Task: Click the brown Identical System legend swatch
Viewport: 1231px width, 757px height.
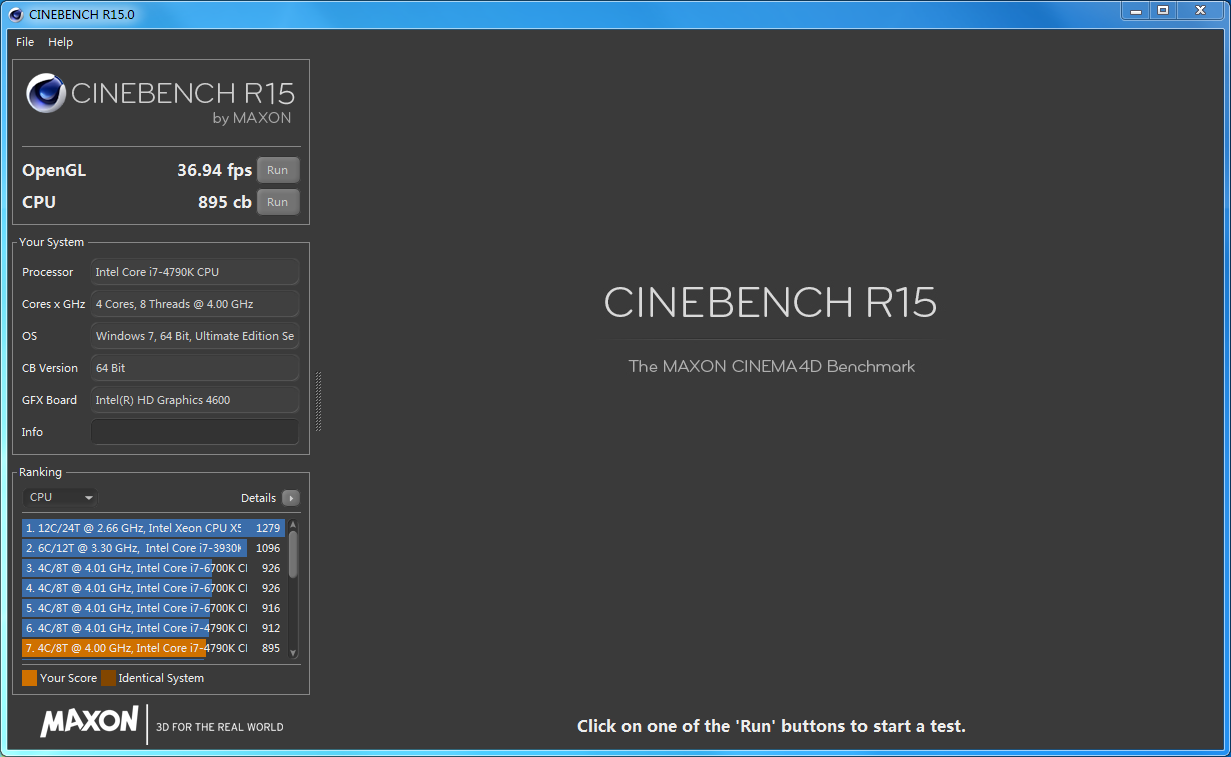Action: tap(108, 678)
